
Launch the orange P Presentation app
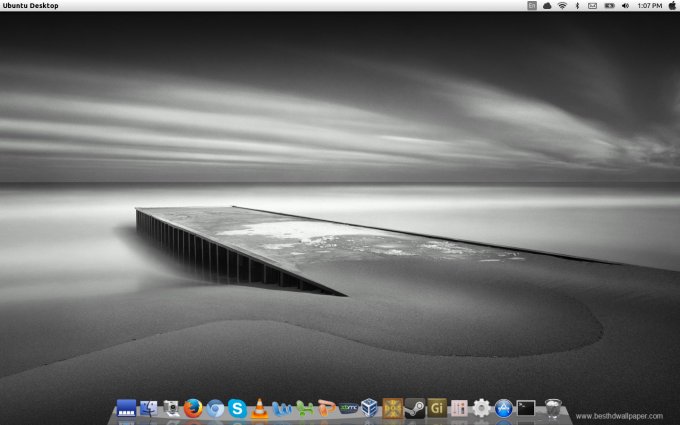point(326,409)
